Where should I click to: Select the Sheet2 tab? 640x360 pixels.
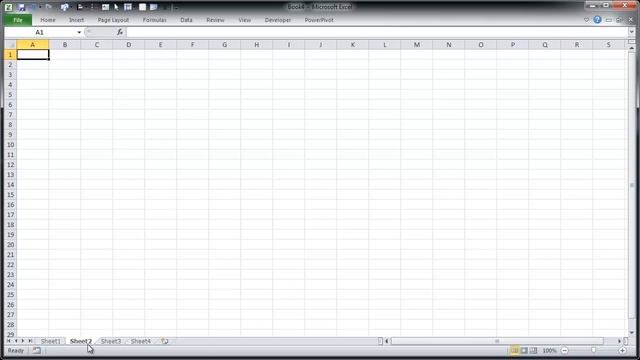(81, 341)
